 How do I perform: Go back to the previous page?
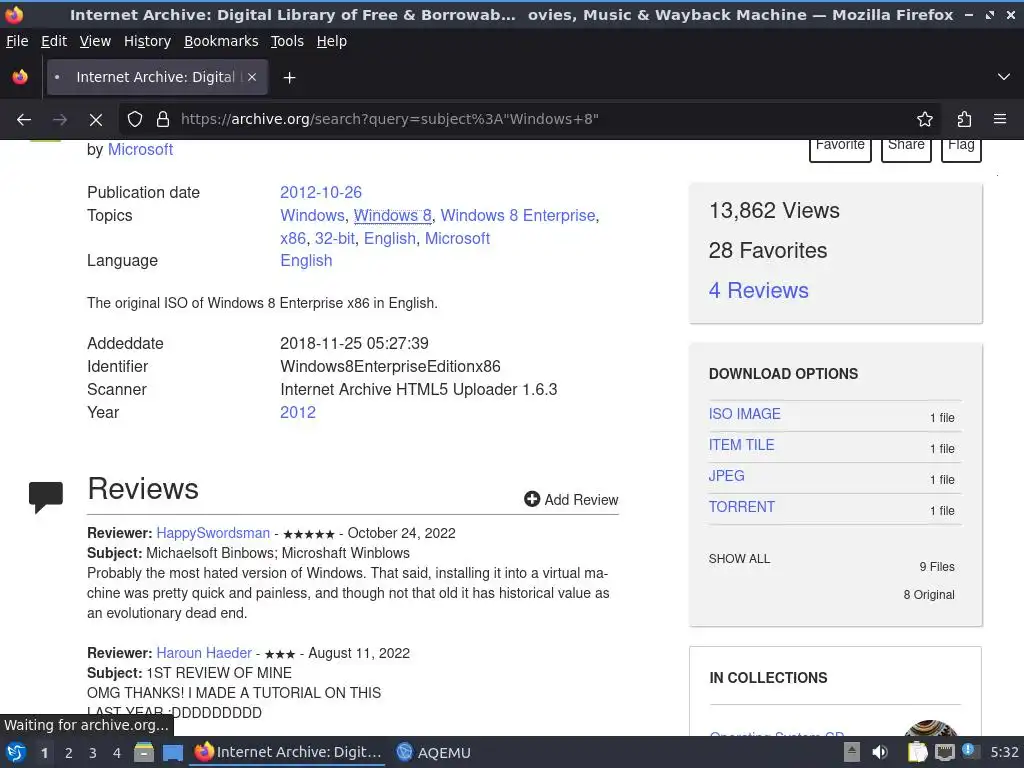point(24,120)
